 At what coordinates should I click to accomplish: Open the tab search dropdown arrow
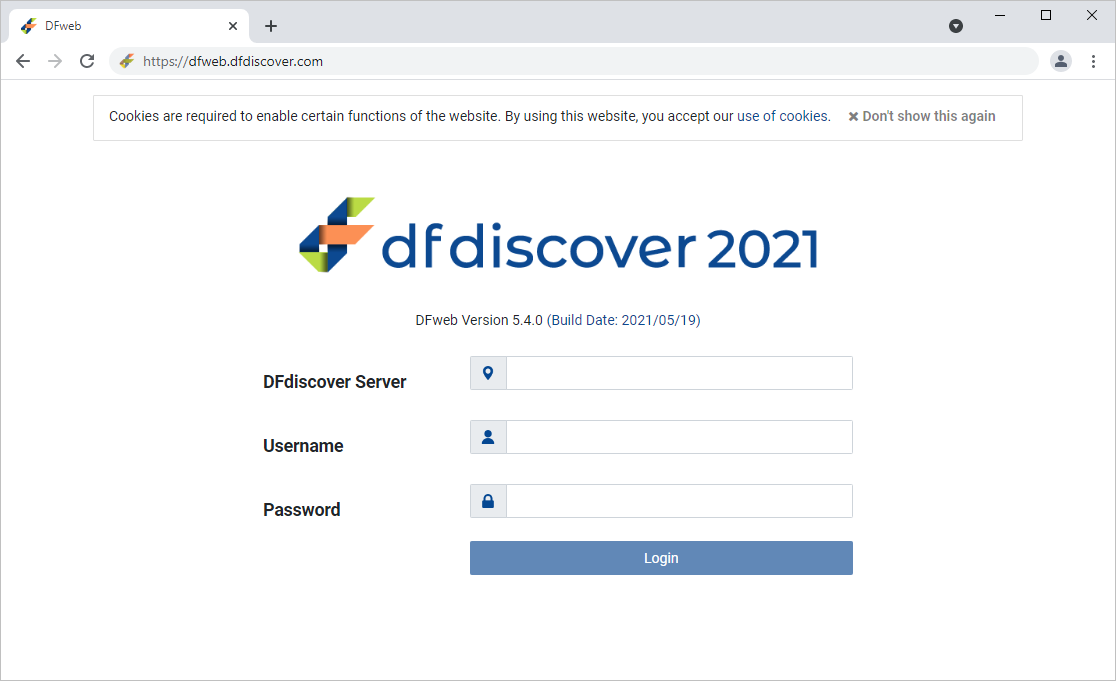click(956, 26)
